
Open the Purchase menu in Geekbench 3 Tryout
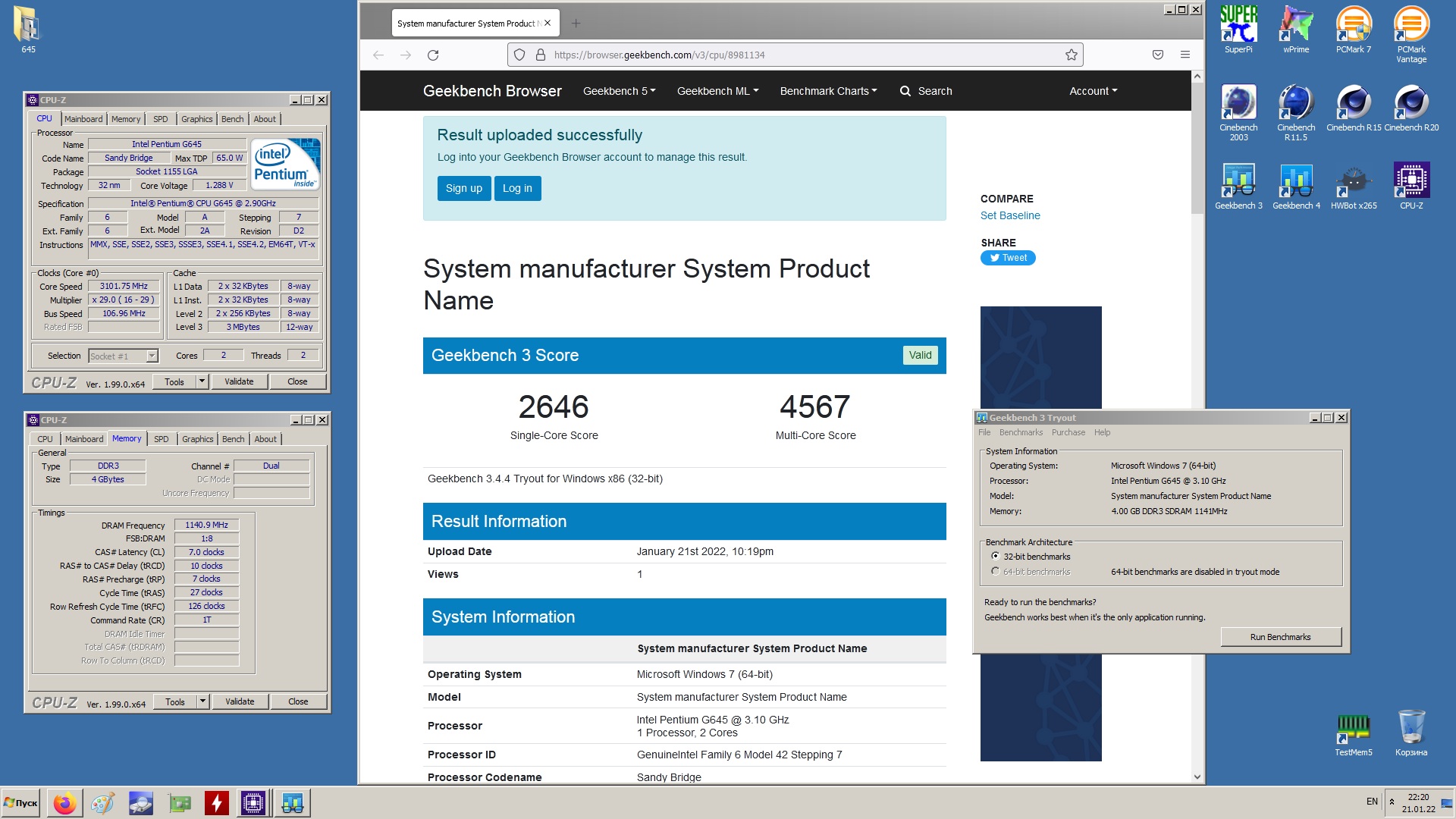pyautogui.click(x=1068, y=432)
